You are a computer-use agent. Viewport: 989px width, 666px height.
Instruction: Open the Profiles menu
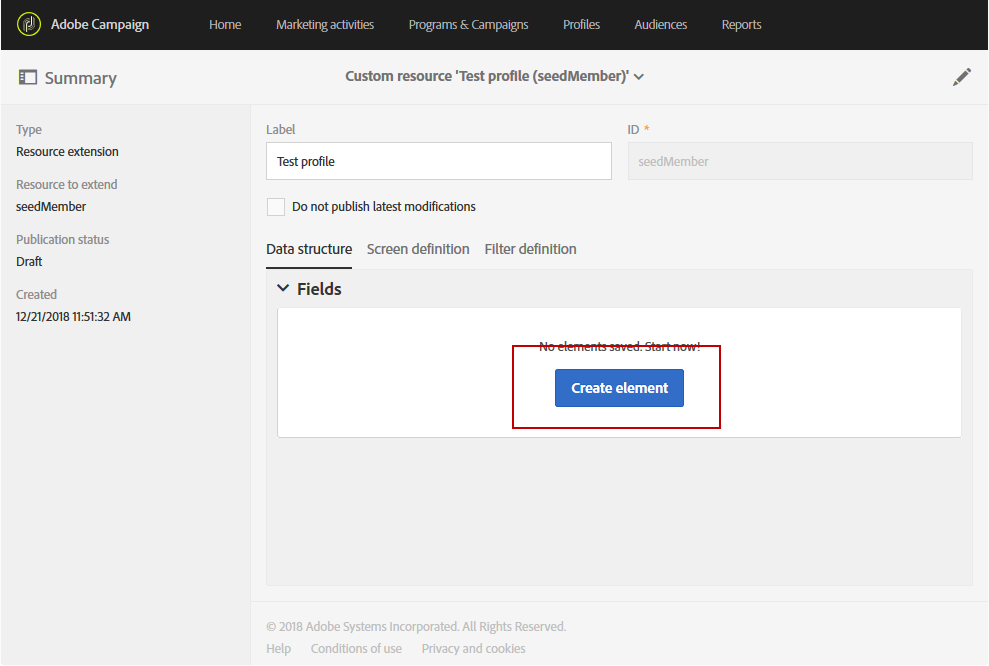[x=582, y=25]
